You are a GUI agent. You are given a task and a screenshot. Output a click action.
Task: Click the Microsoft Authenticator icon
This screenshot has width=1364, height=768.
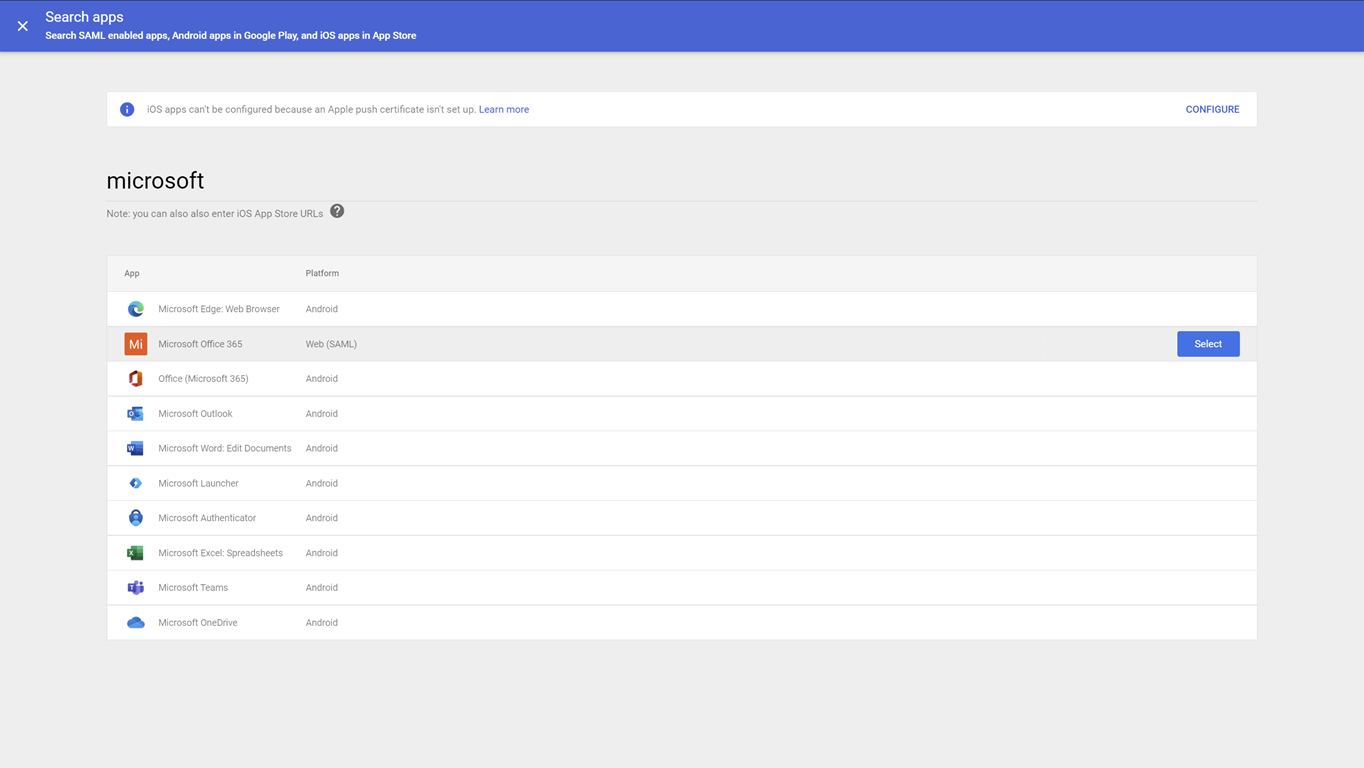click(135, 518)
